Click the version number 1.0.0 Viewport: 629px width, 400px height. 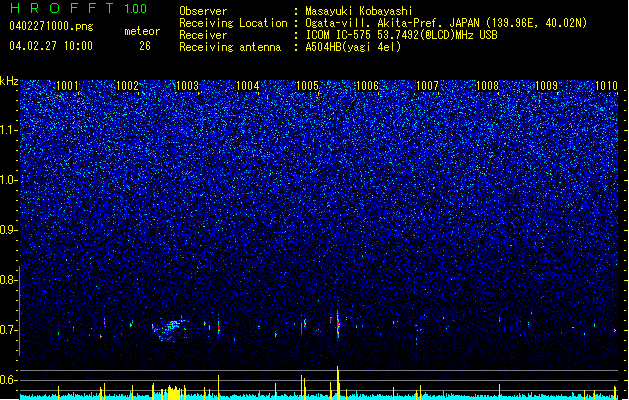pos(135,9)
